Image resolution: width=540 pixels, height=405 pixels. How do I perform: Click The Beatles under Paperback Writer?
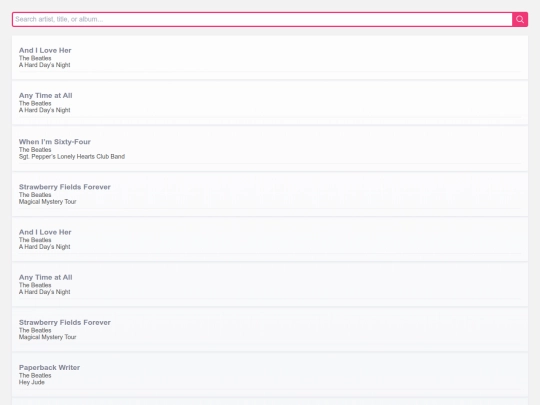point(35,375)
